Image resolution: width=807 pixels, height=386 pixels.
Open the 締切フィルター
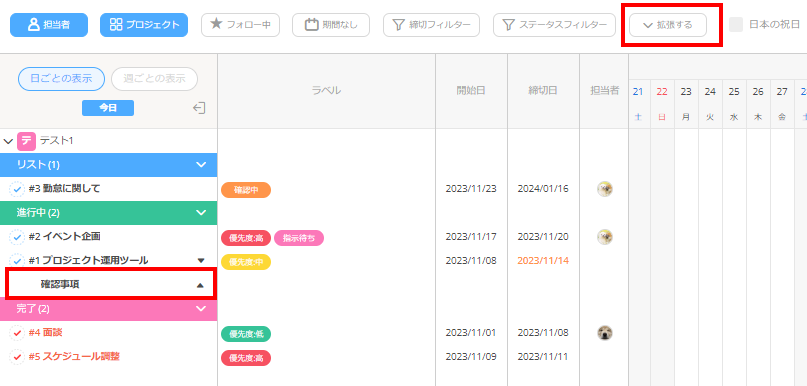[431, 25]
